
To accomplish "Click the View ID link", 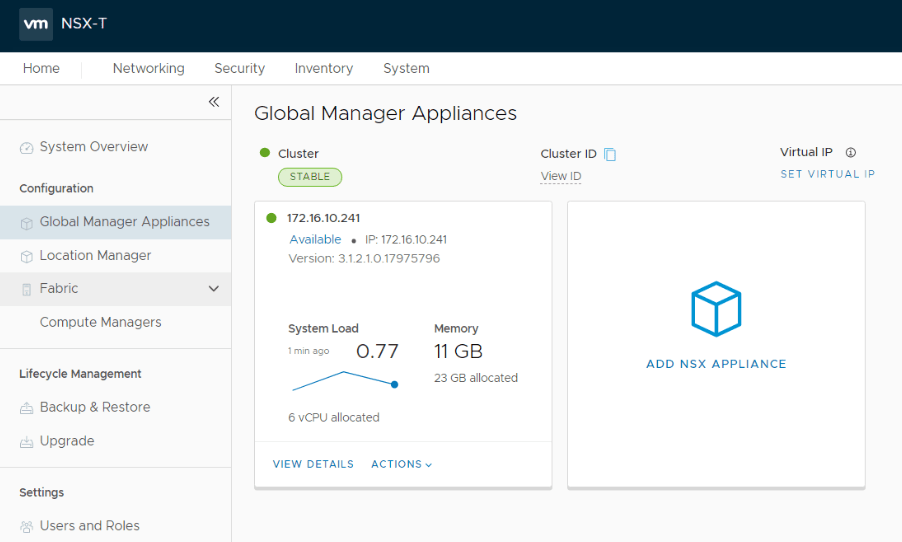I will (561, 176).
